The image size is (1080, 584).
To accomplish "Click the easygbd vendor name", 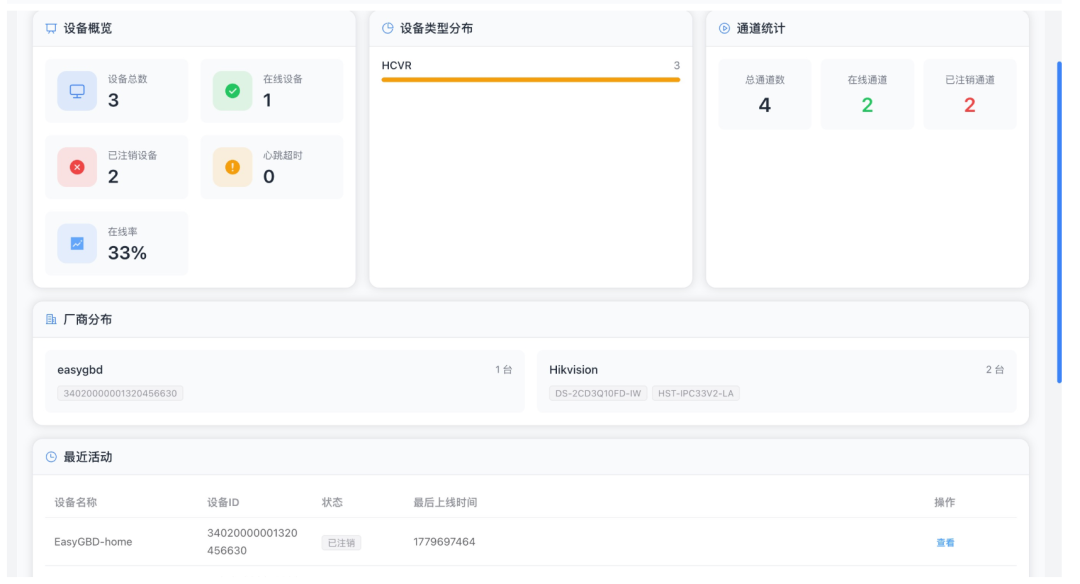I will tap(80, 370).
